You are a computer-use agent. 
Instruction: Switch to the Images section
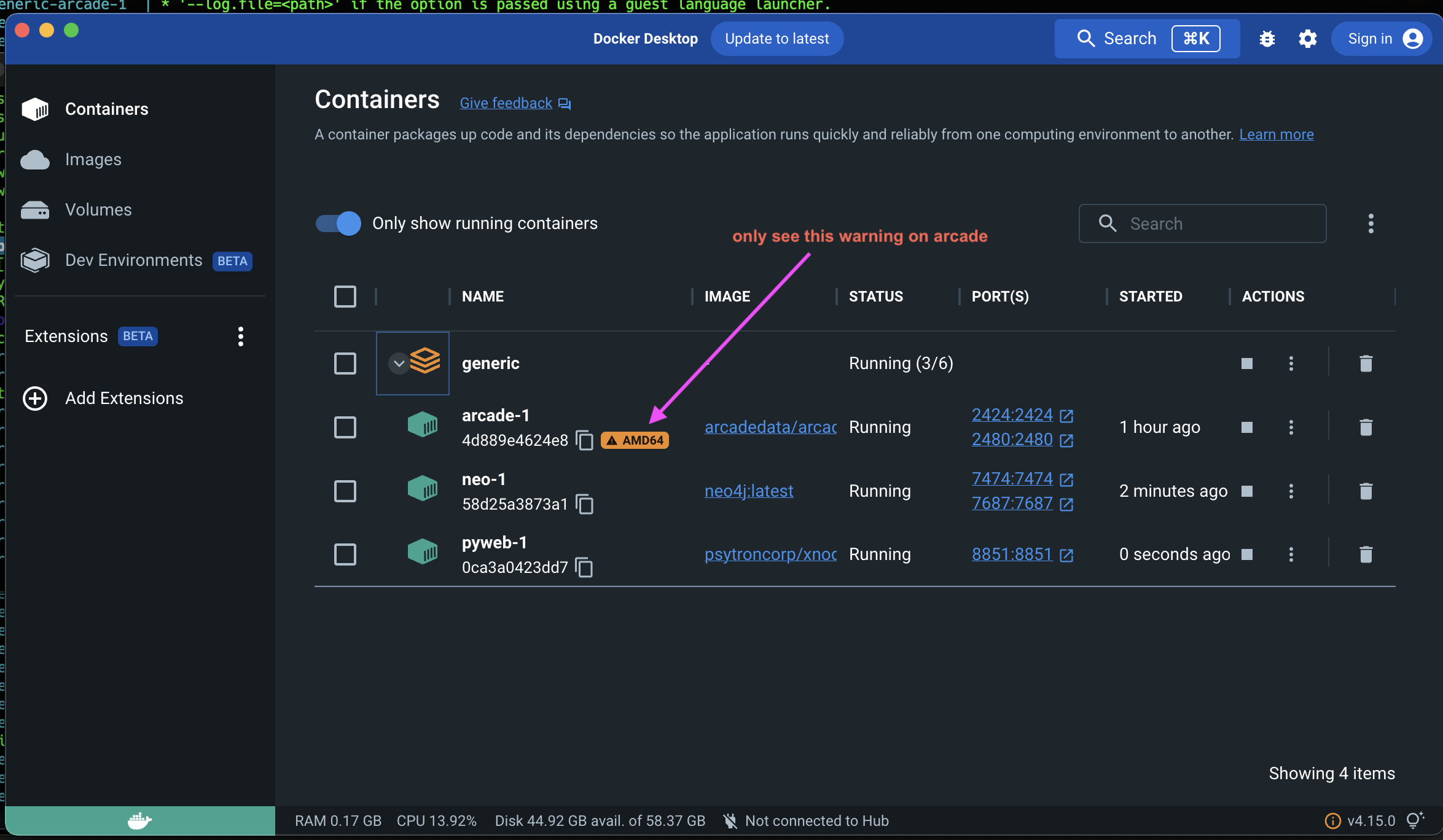(x=93, y=159)
